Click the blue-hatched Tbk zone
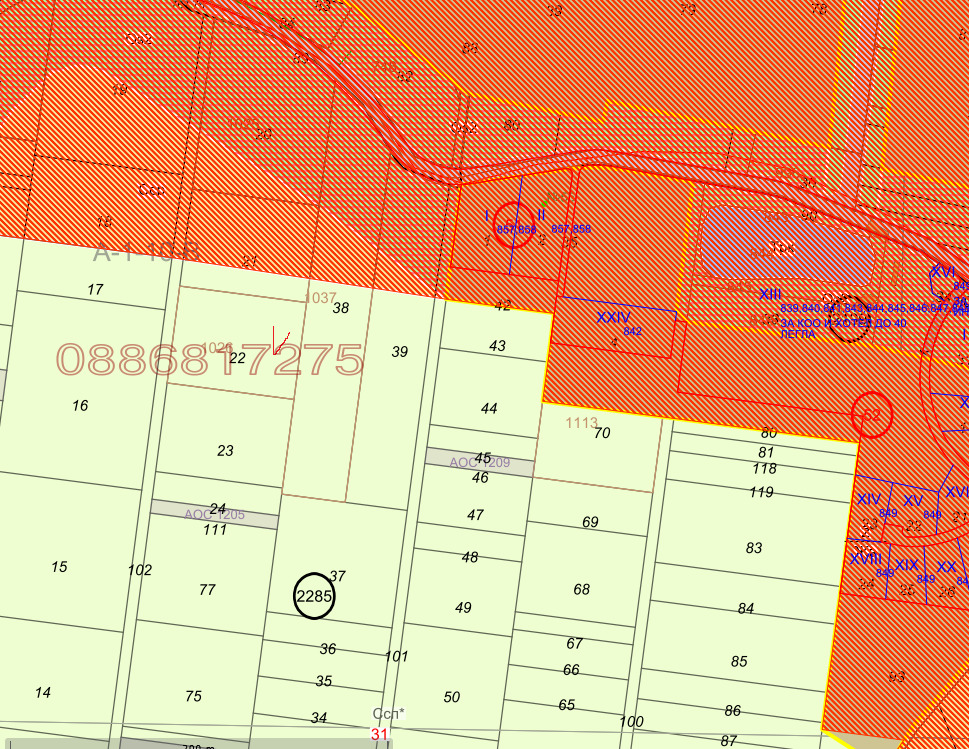Screen dimensions: 969x749 tap(786, 245)
